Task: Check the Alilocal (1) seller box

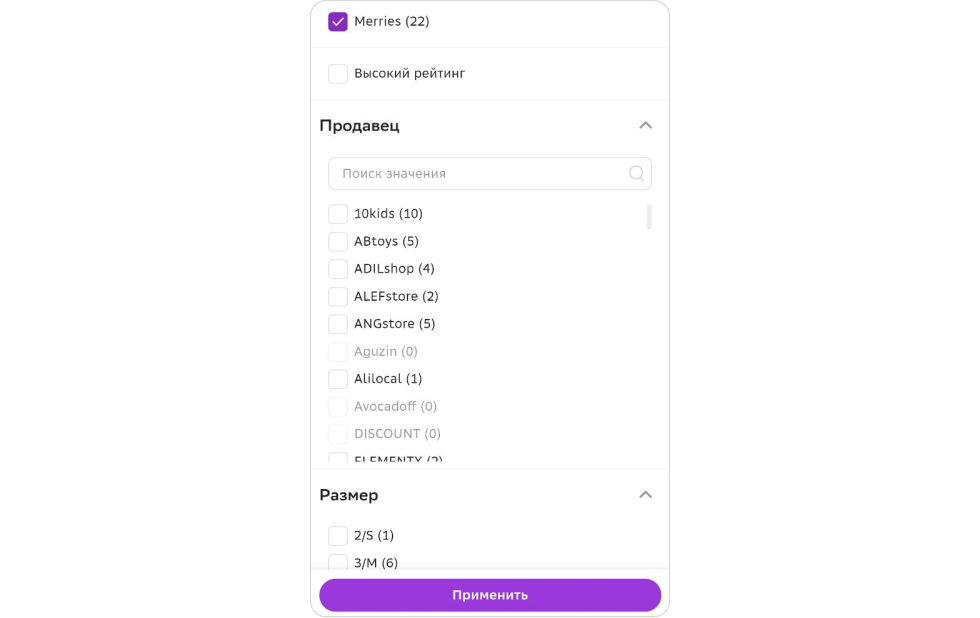Action: click(338, 379)
